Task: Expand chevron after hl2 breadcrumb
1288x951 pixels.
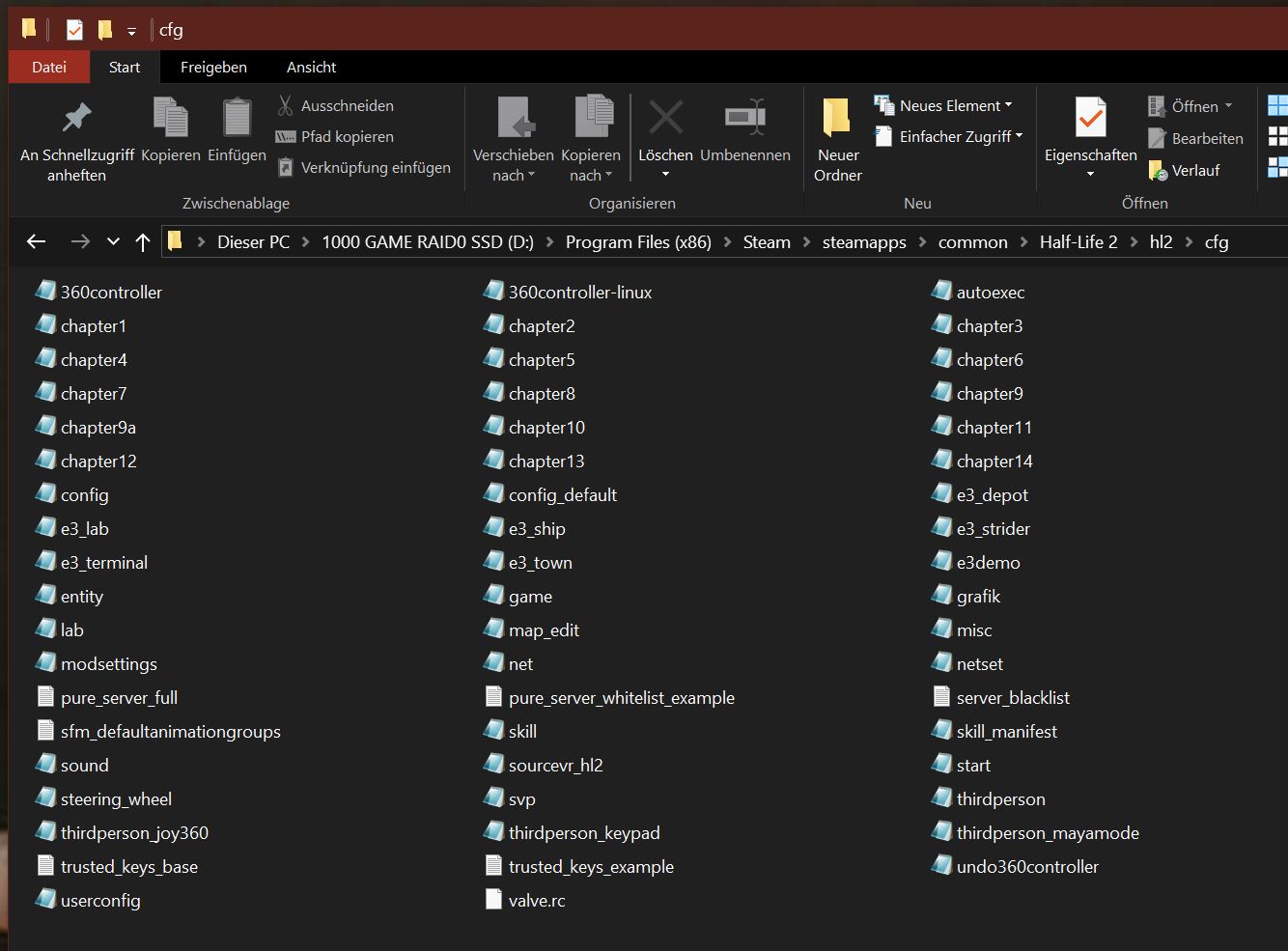Action: click(1189, 242)
